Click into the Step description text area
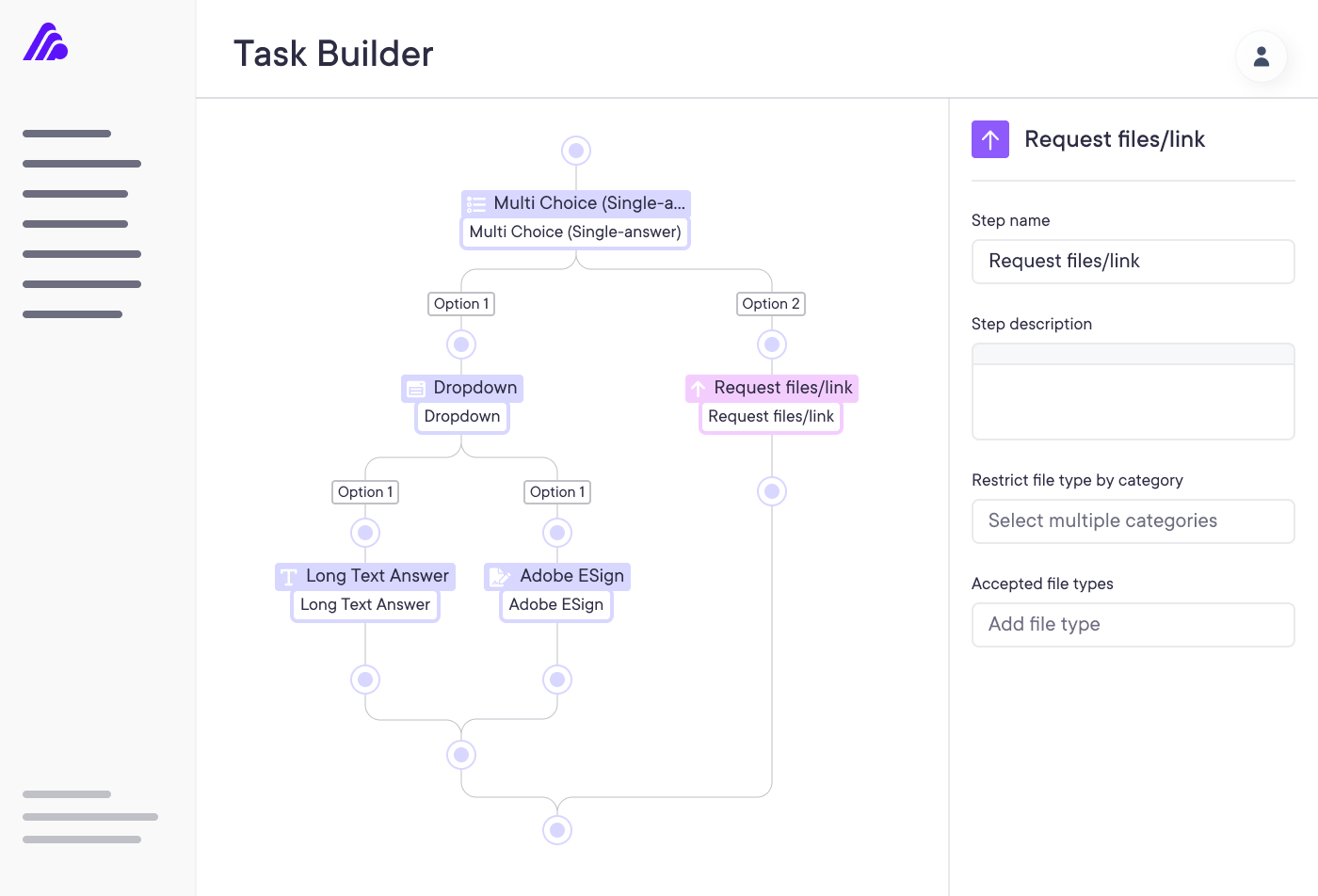1318x896 pixels. pos(1133,402)
